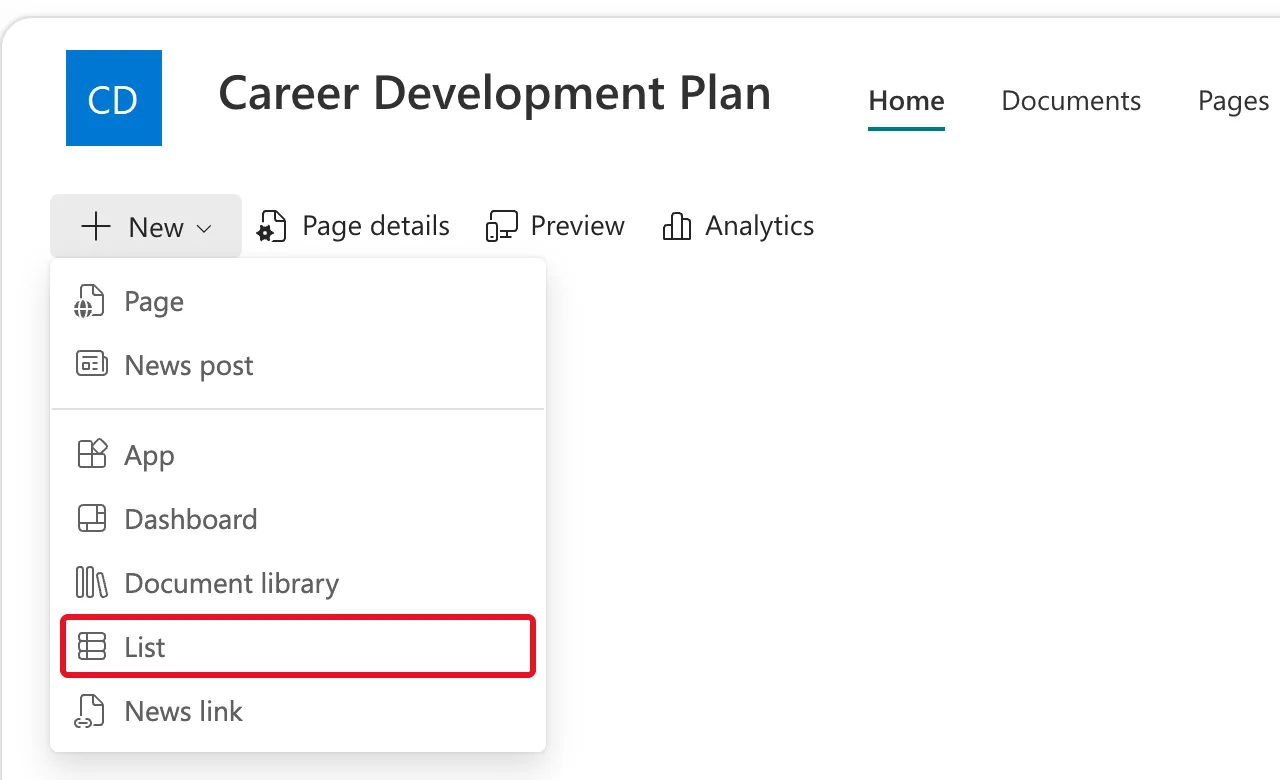Click the News link document-chain icon

tap(90, 711)
